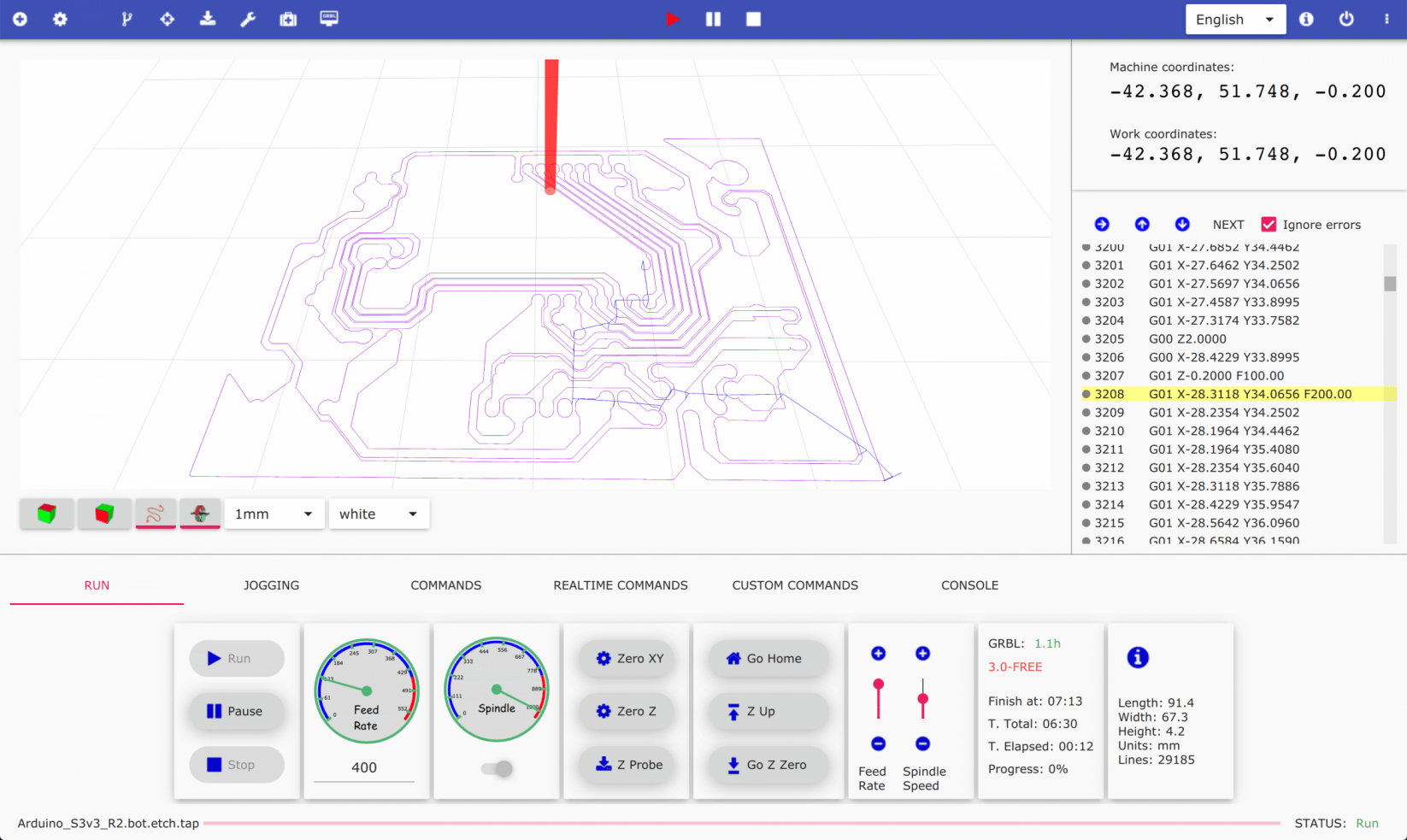Image resolution: width=1407 pixels, height=840 pixels.
Task: Toggle the milling tool visibility icon
Action: tap(200, 514)
